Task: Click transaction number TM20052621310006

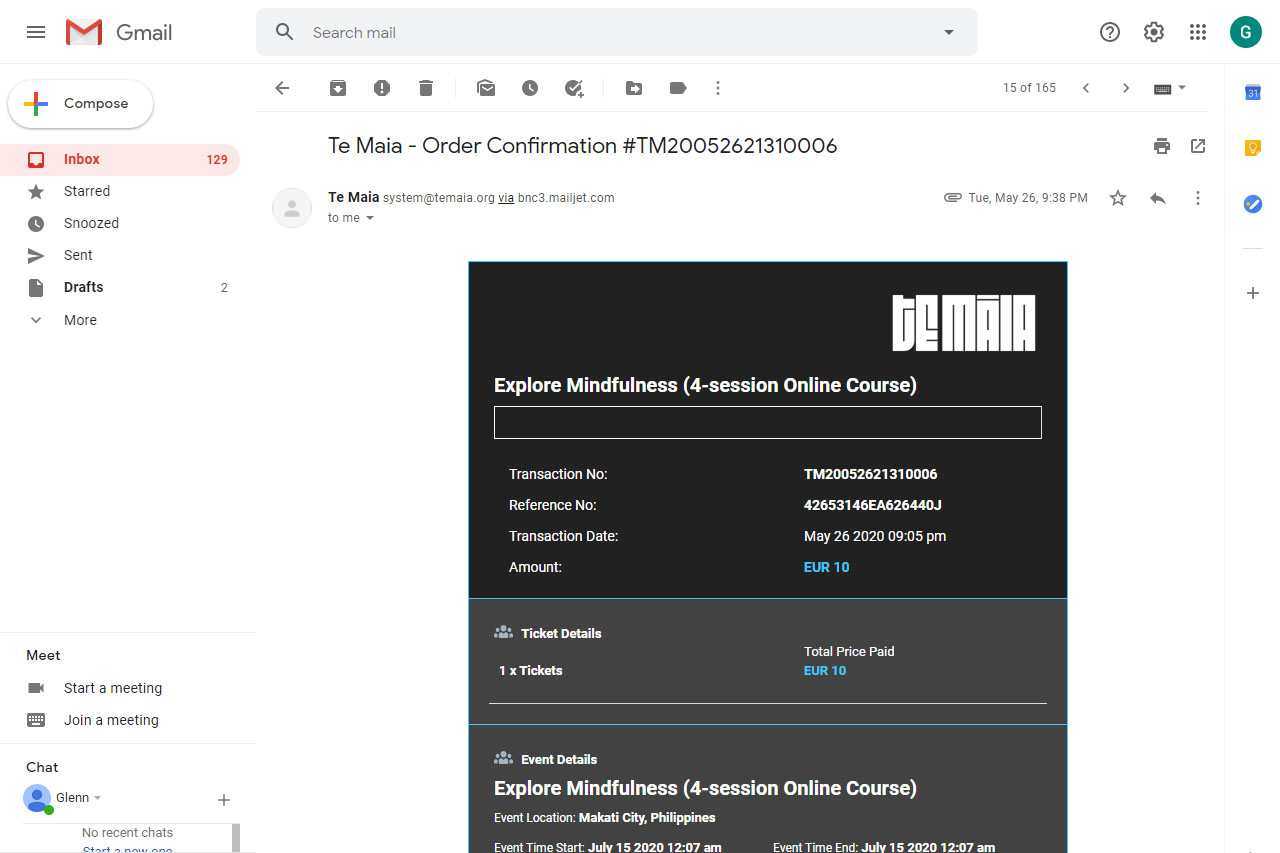Action: [x=870, y=474]
